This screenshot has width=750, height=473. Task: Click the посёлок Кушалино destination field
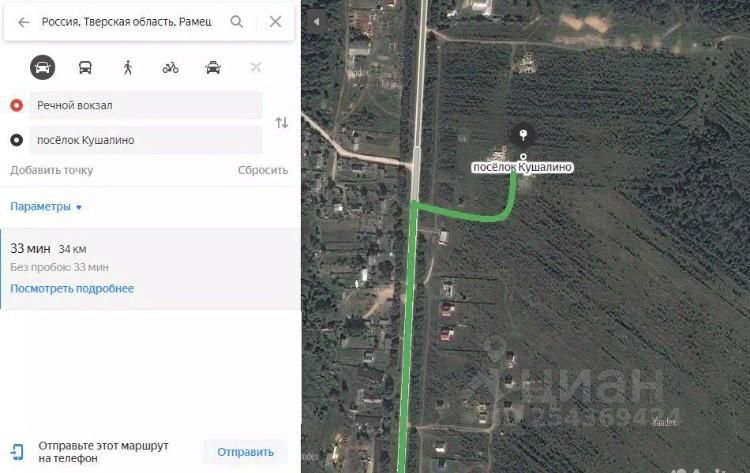pyautogui.click(x=146, y=140)
